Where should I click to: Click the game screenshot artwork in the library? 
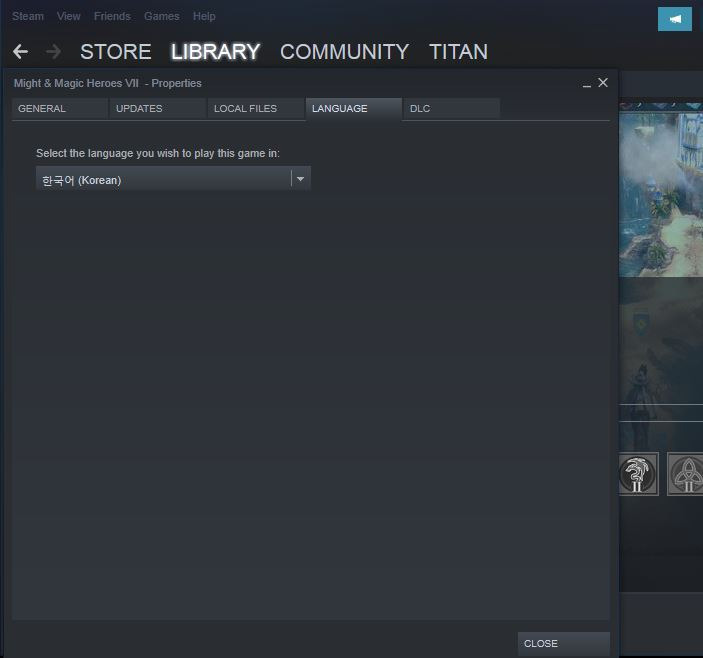(x=661, y=190)
